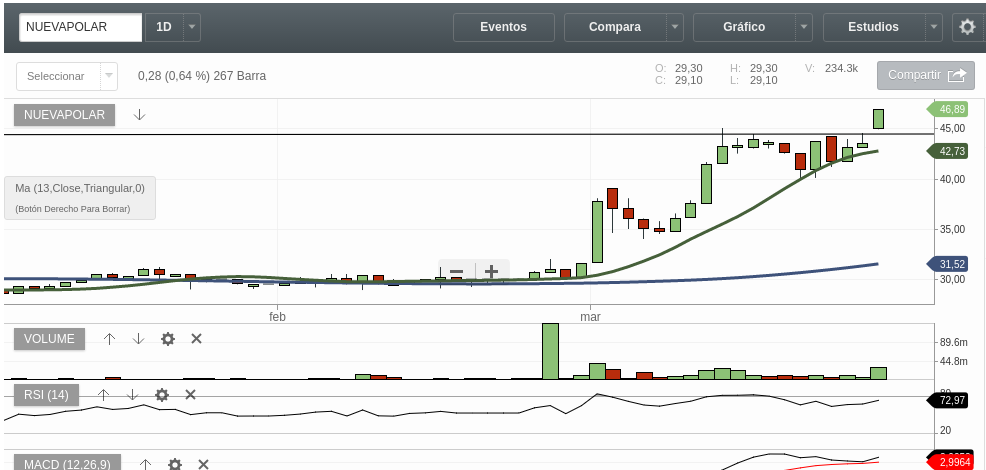Zoom in chart with plus button
Image resolution: width=986 pixels, height=470 pixels.
pyautogui.click(x=491, y=272)
